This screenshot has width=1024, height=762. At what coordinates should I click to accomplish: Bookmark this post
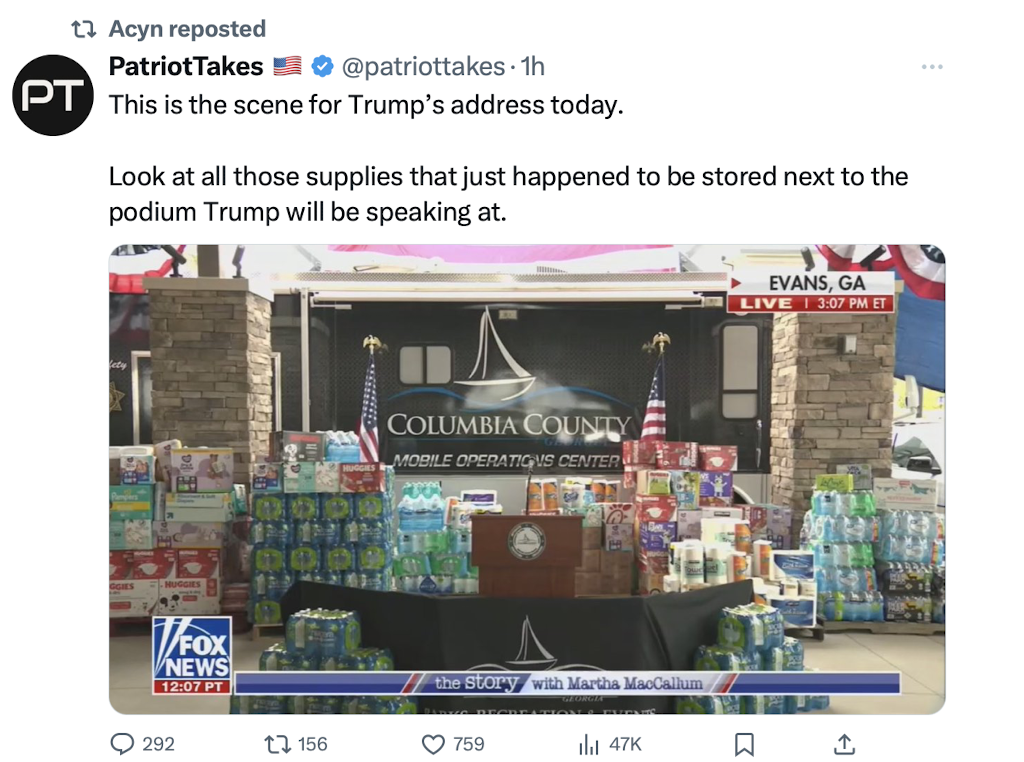tap(744, 744)
